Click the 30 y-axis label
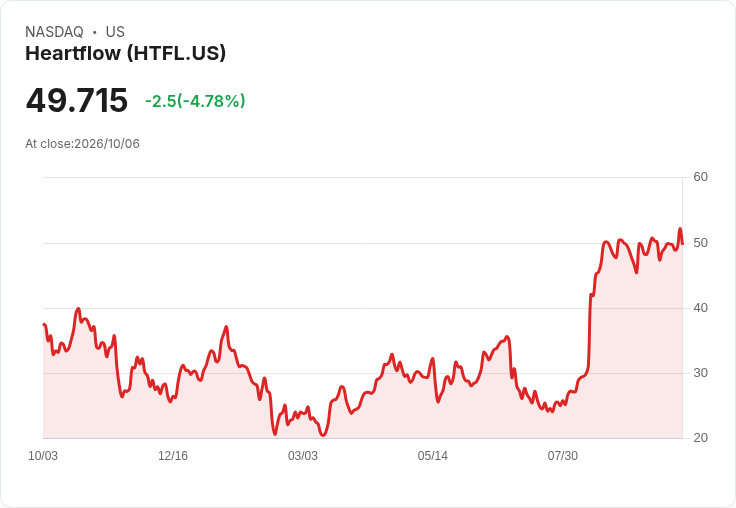Screen dimensions: 736x508 pyautogui.click(x=700, y=373)
